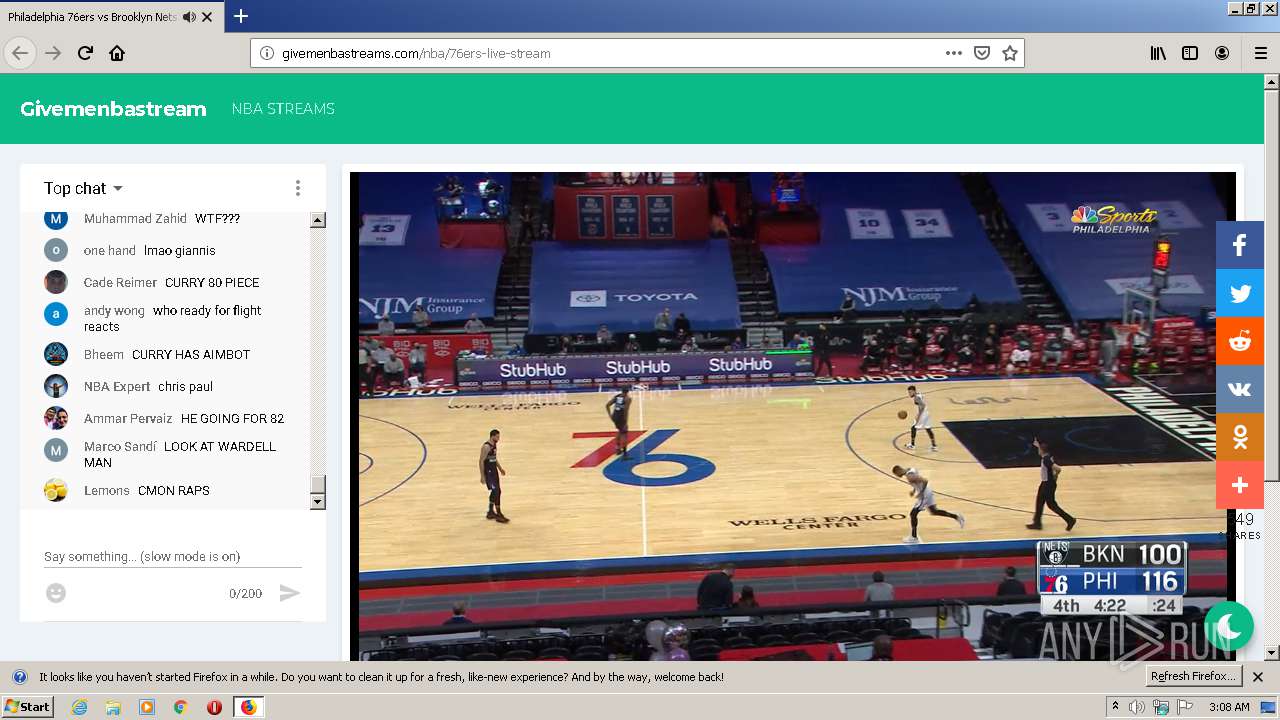
Task: Go back with Firefox back arrow
Action: point(20,53)
